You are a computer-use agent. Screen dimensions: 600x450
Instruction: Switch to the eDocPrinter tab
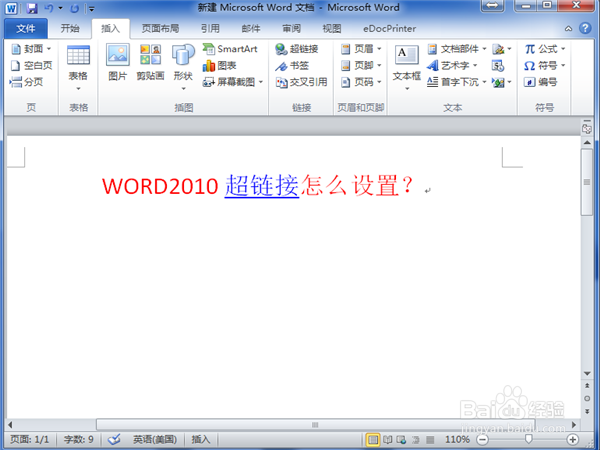(x=390, y=29)
